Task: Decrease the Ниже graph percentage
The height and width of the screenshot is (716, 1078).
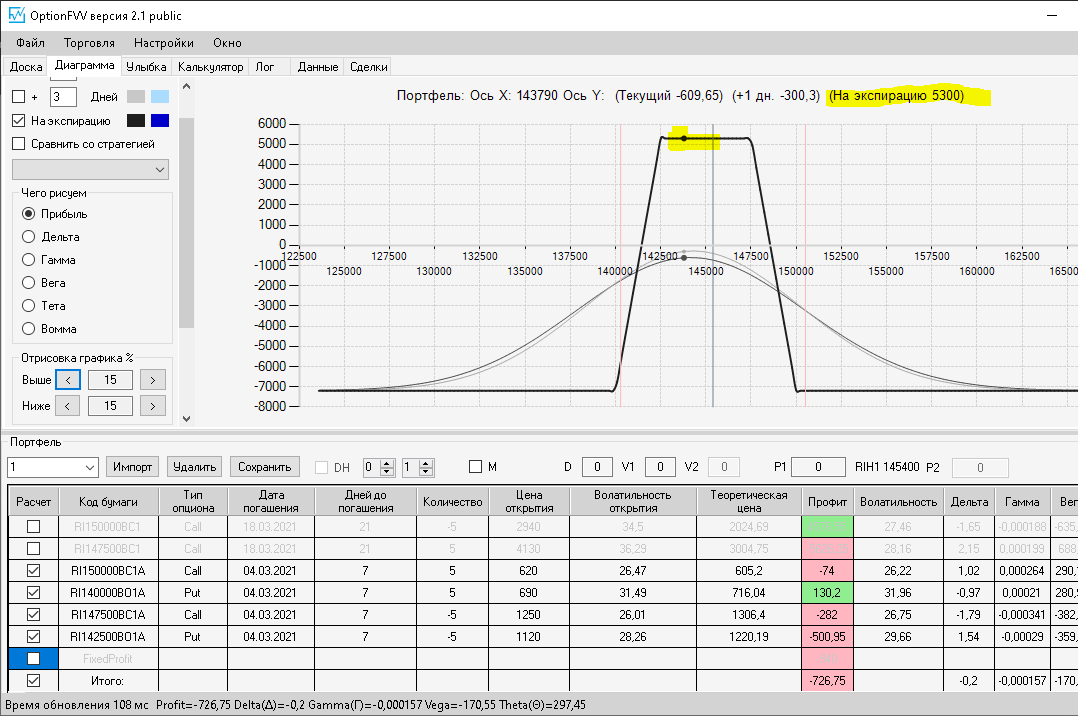Action: pos(67,406)
